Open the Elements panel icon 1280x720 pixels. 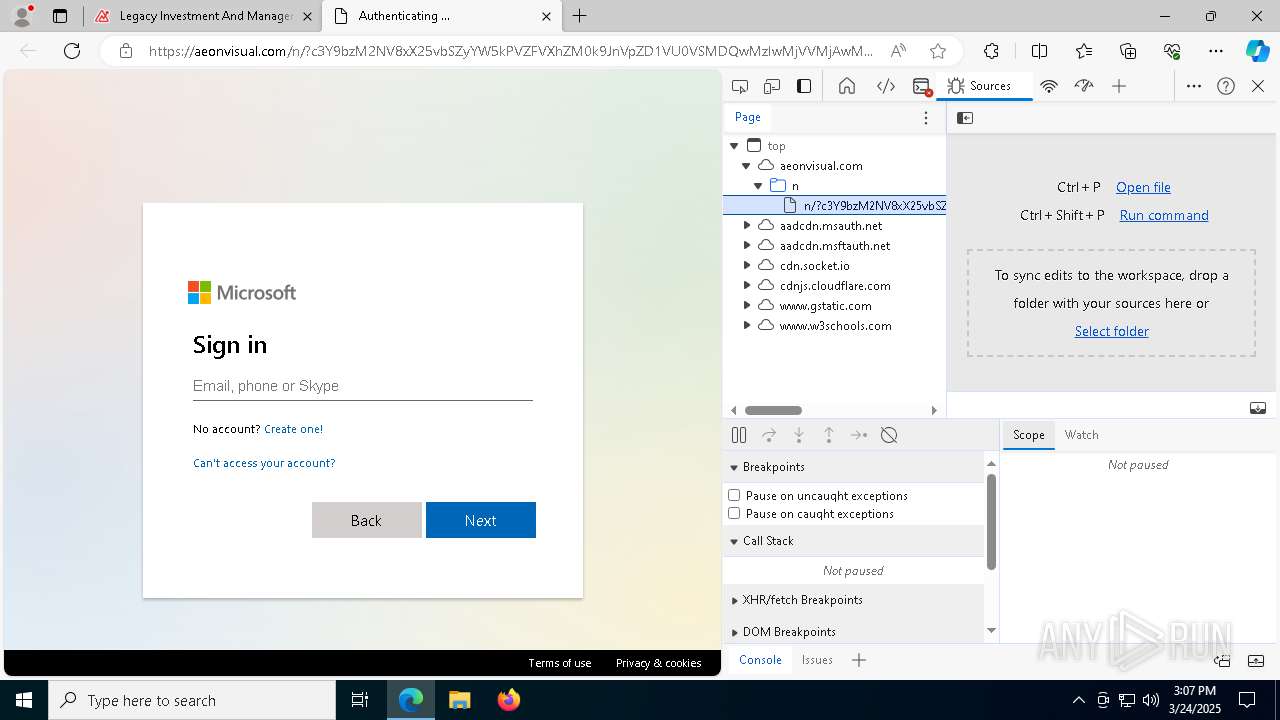pos(886,86)
